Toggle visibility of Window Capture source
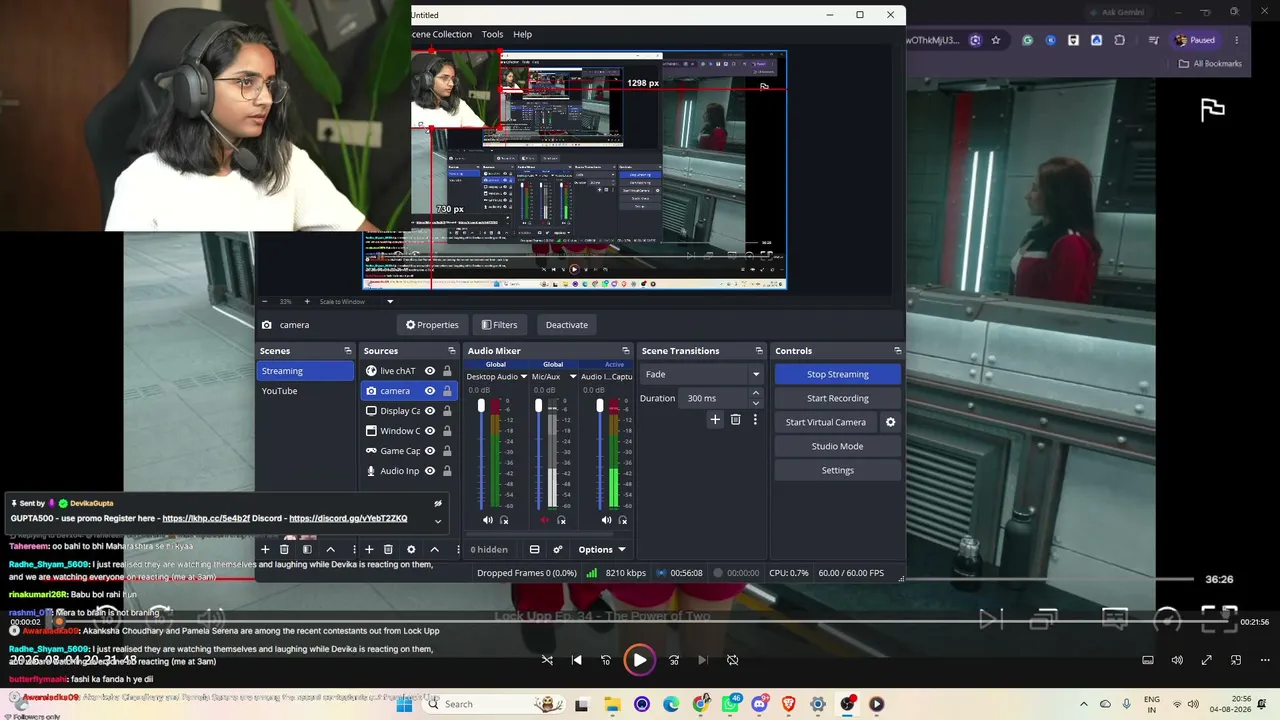The height and width of the screenshot is (720, 1280). tap(430, 431)
